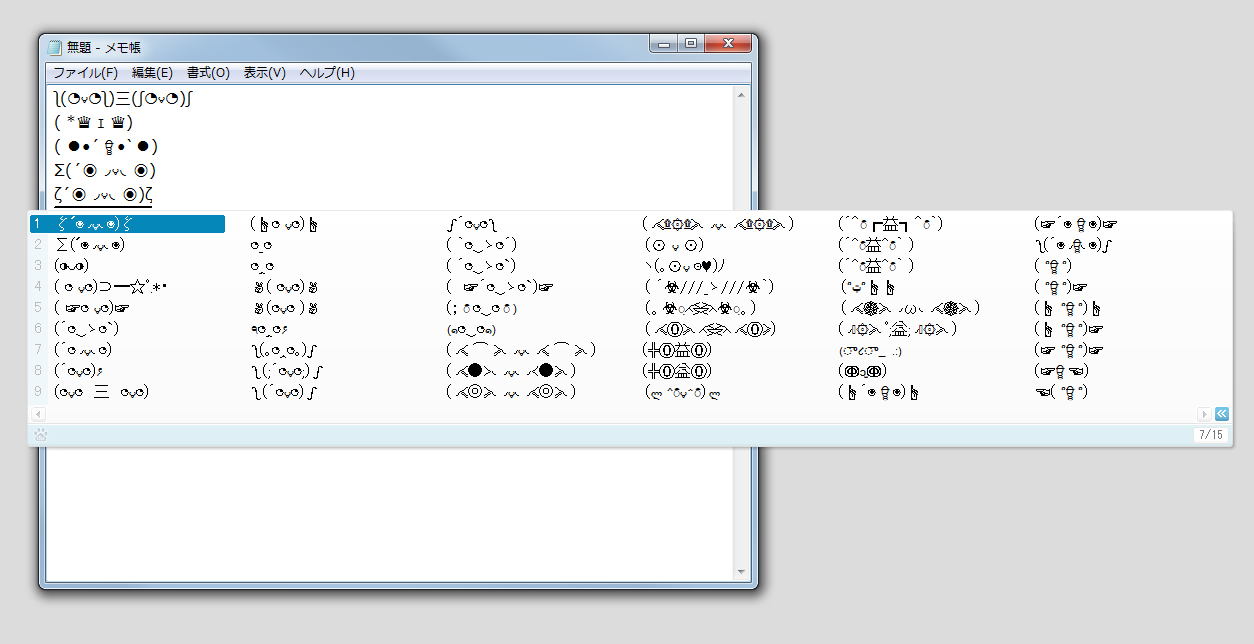Open the 編集(E) menu
The image size is (1254, 644).
pos(150,72)
